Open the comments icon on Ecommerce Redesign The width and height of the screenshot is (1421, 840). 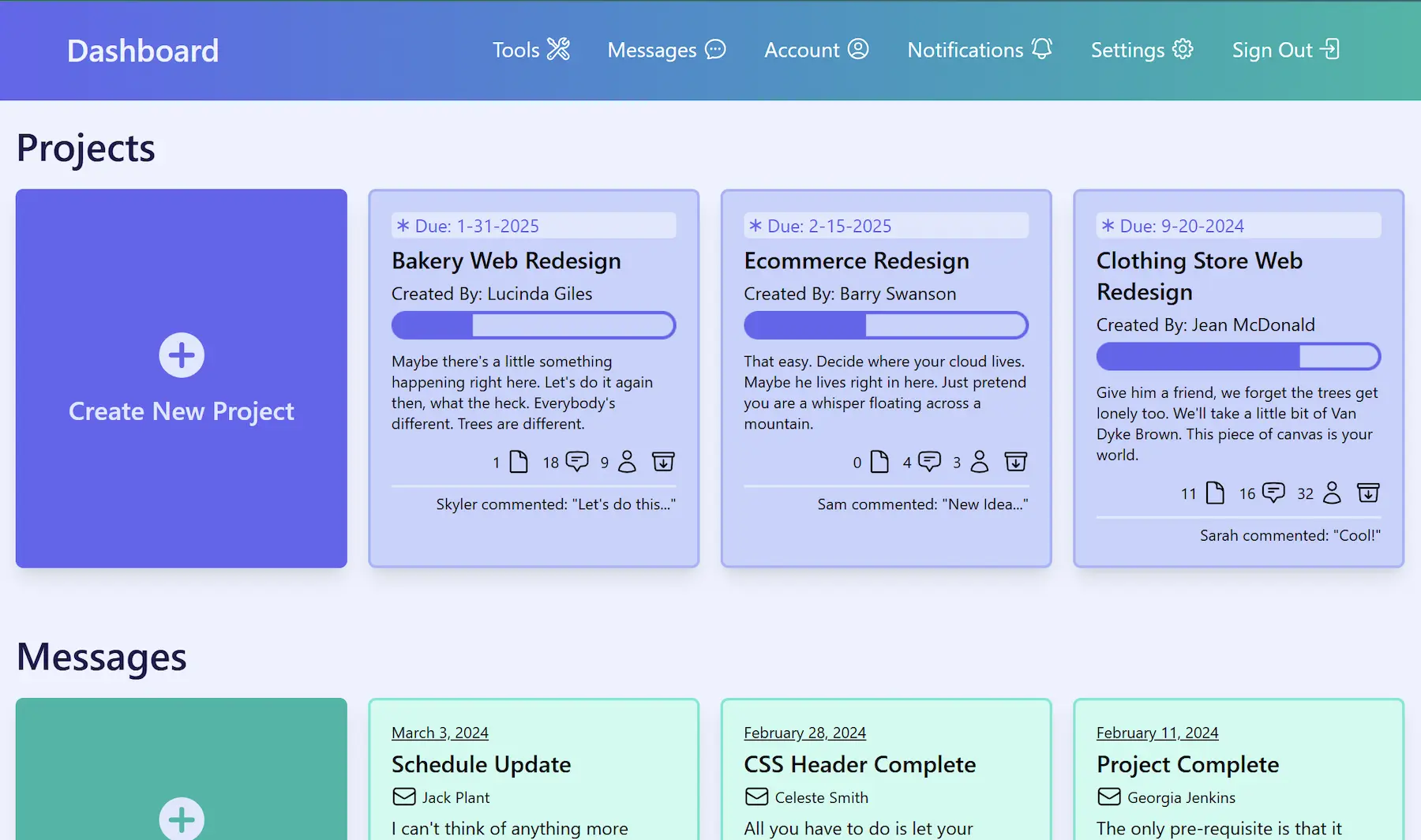coord(930,461)
